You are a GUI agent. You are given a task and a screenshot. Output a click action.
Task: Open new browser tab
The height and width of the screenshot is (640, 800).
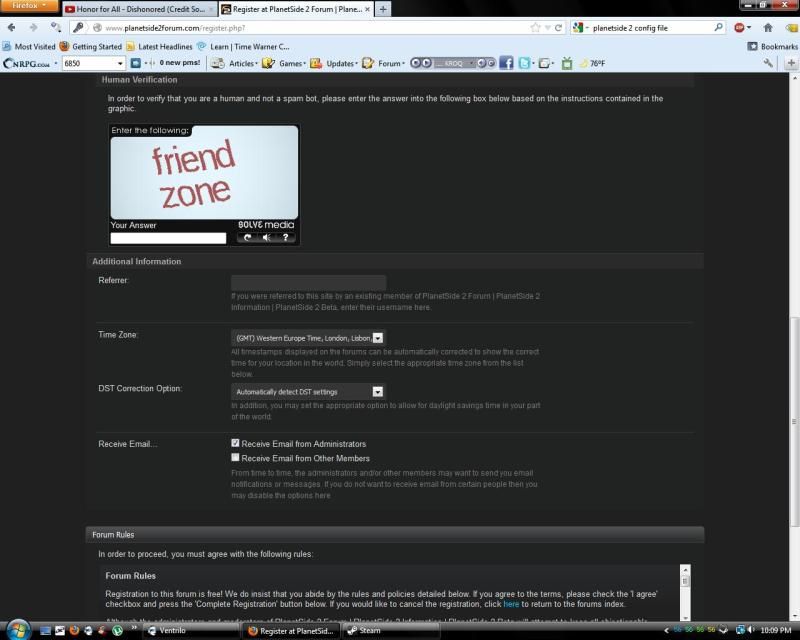[x=385, y=9]
